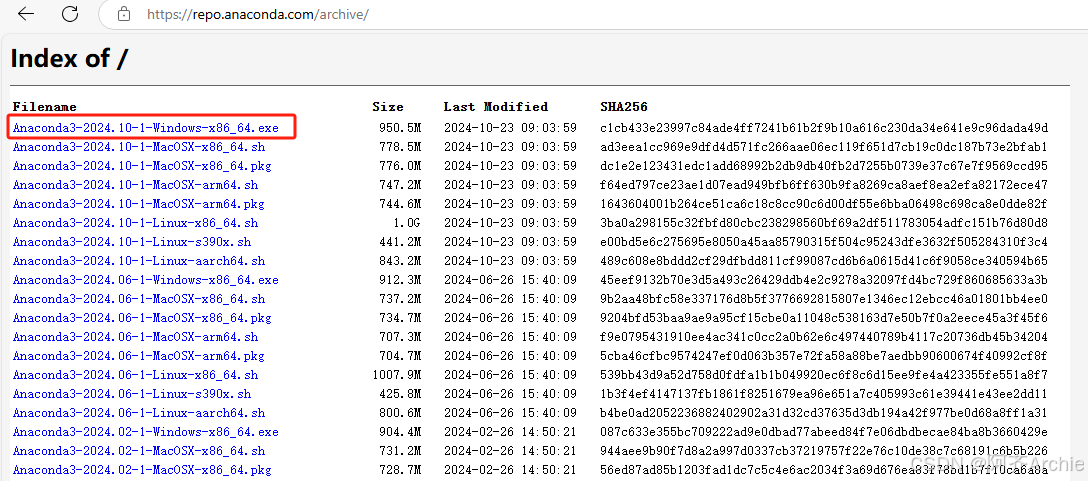1088x481 pixels.
Task: Click SHA256 hash starting with c1cb433e
Action: pos(824,128)
